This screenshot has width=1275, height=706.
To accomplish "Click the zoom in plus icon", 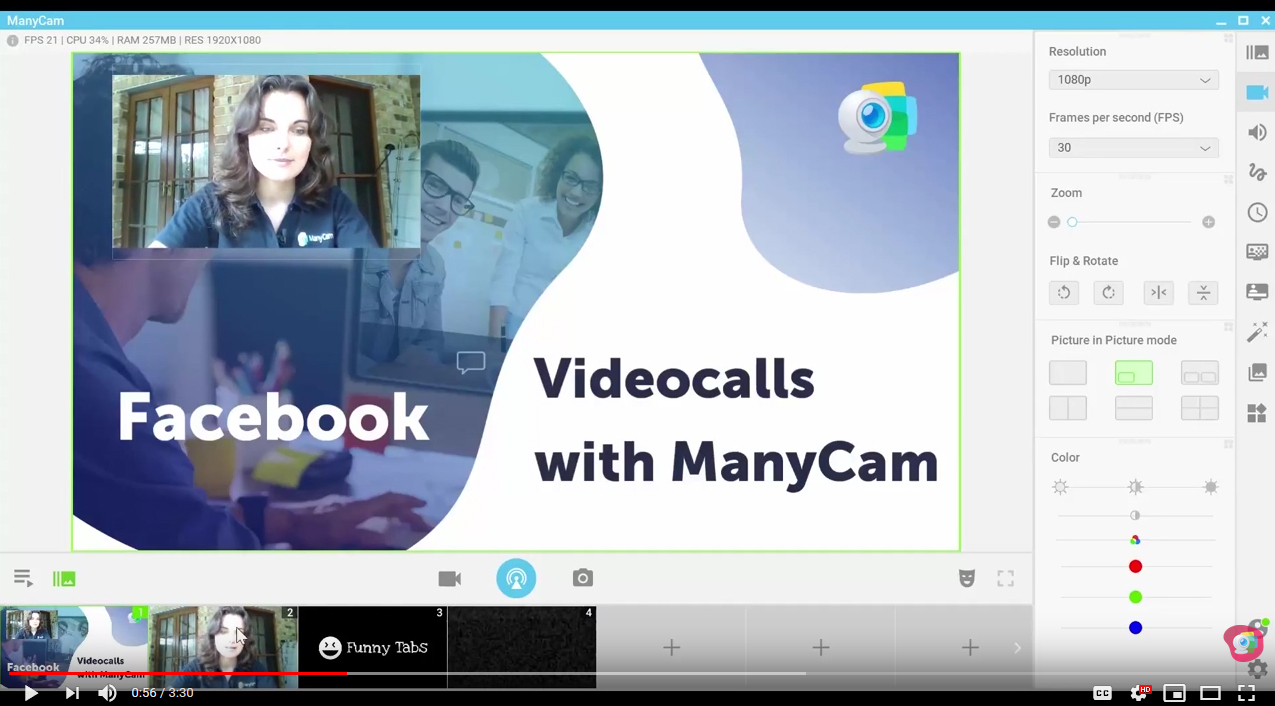I will 1209,222.
